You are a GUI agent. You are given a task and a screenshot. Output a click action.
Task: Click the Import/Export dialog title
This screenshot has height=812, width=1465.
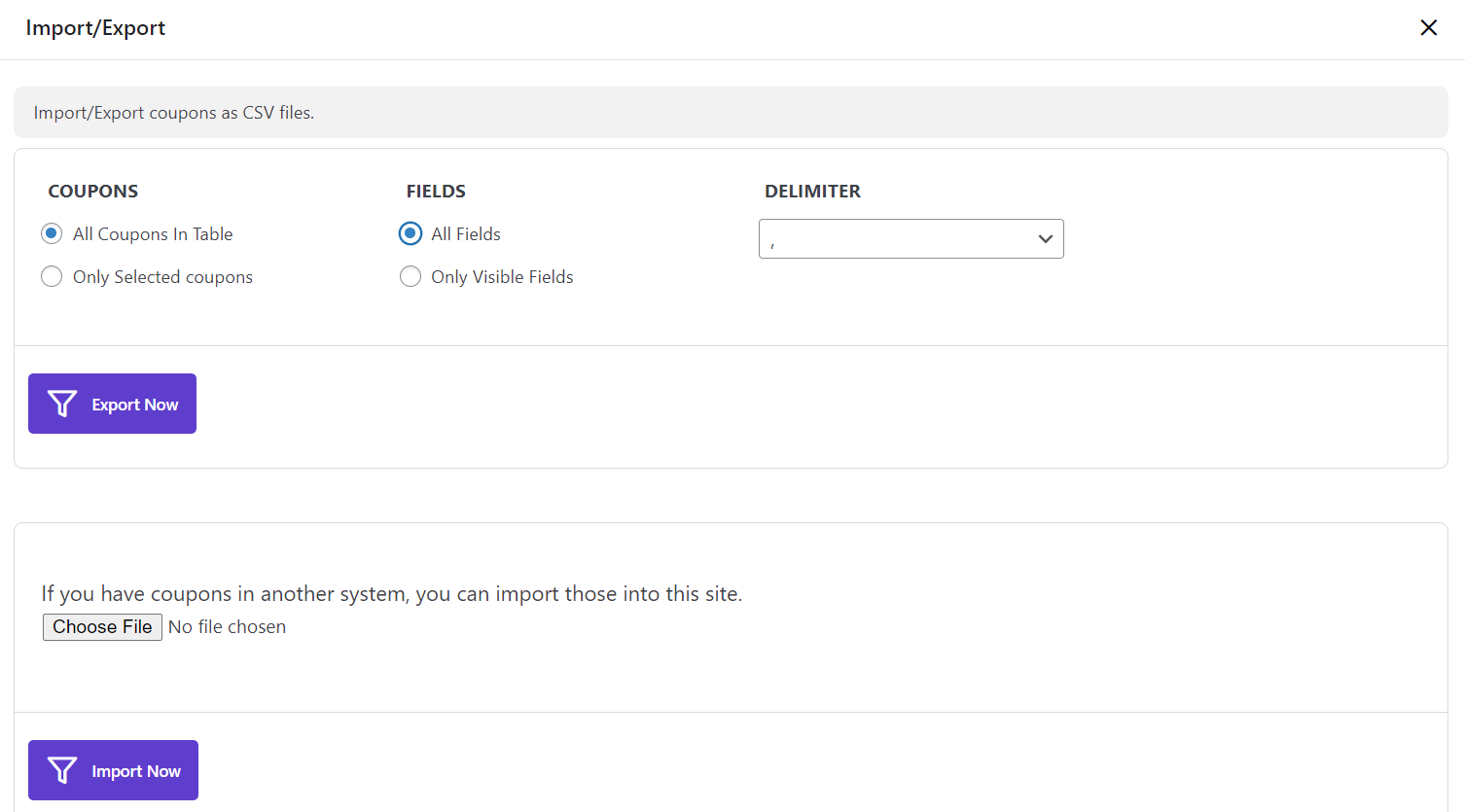point(95,28)
